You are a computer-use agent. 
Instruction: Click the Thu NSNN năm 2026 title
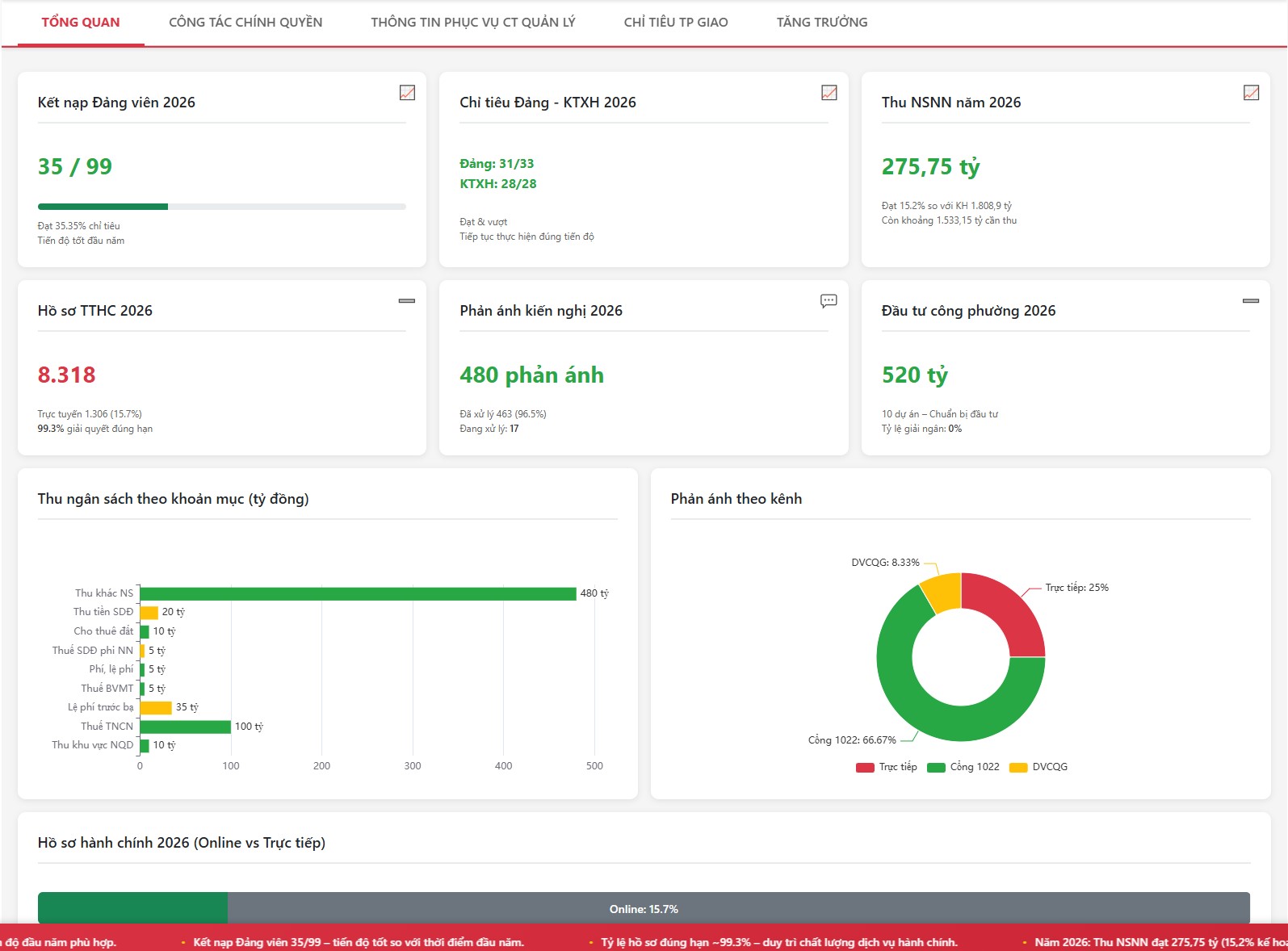951,103
